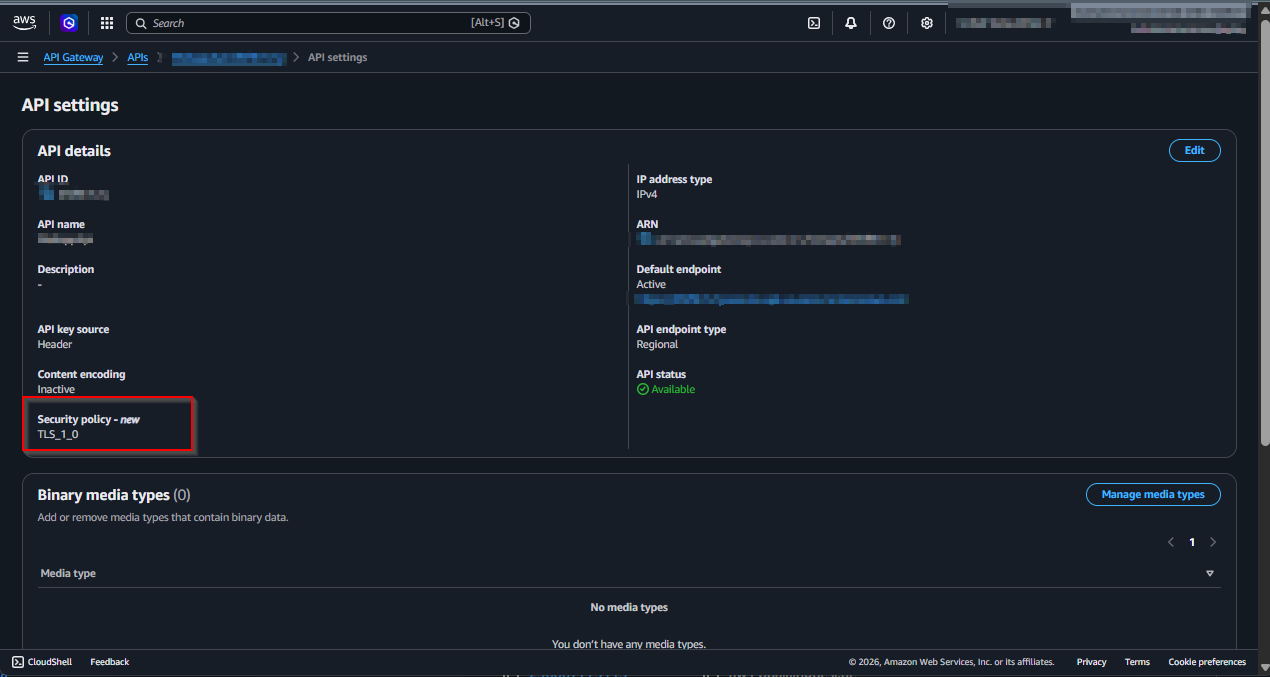This screenshot has width=1270, height=677.
Task: Click the Edit button in API details
Action: (1194, 150)
